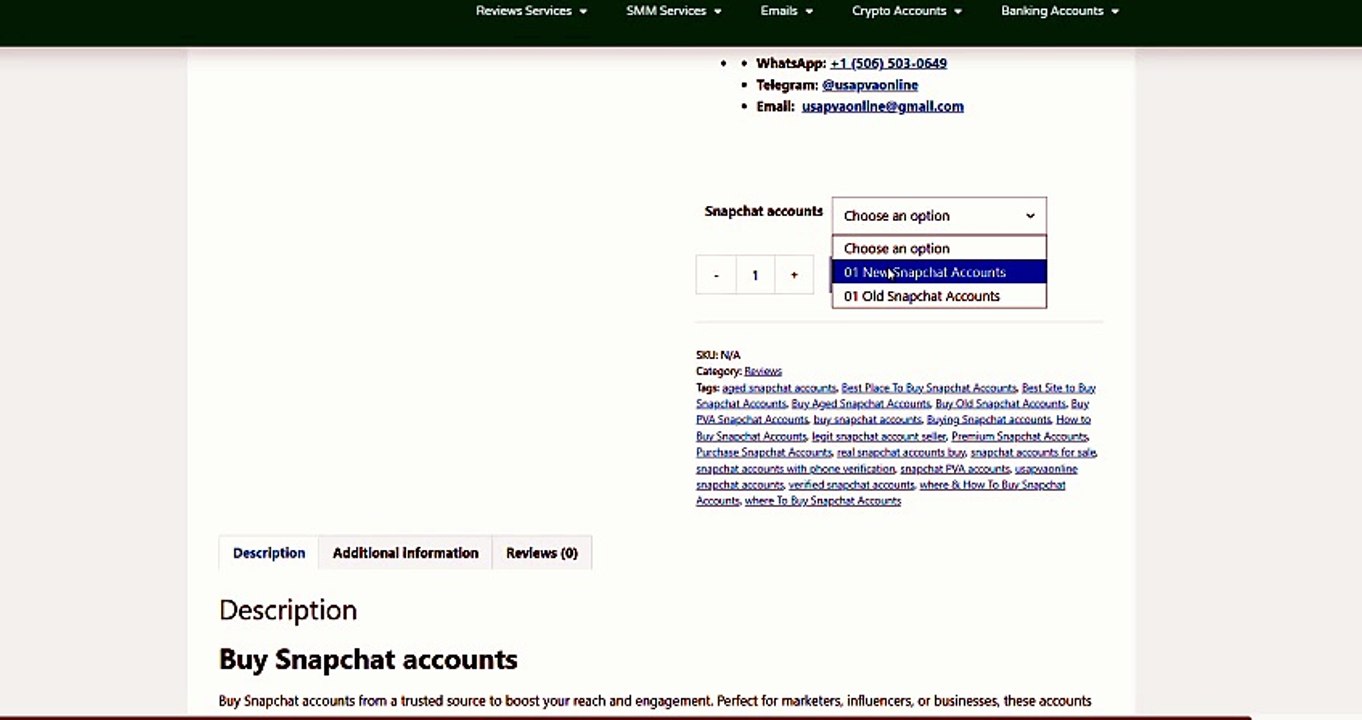1362x720 pixels.
Task: Open the Reviews (0) tab
Action: point(541,553)
